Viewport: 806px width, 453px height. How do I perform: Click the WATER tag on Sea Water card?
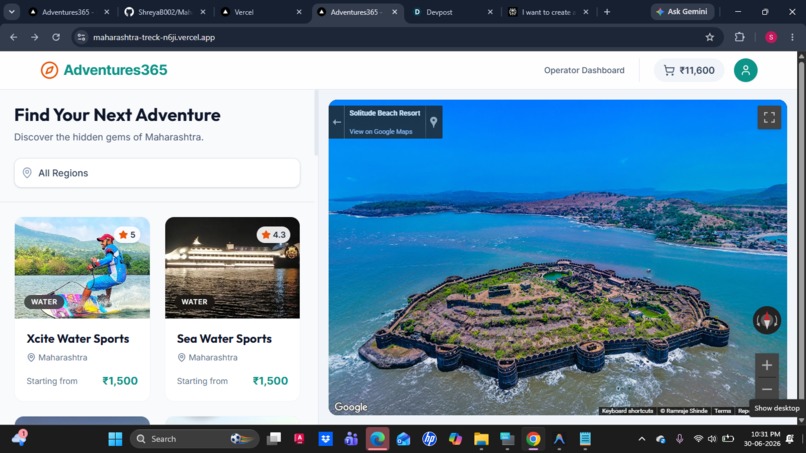[x=194, y=302]
